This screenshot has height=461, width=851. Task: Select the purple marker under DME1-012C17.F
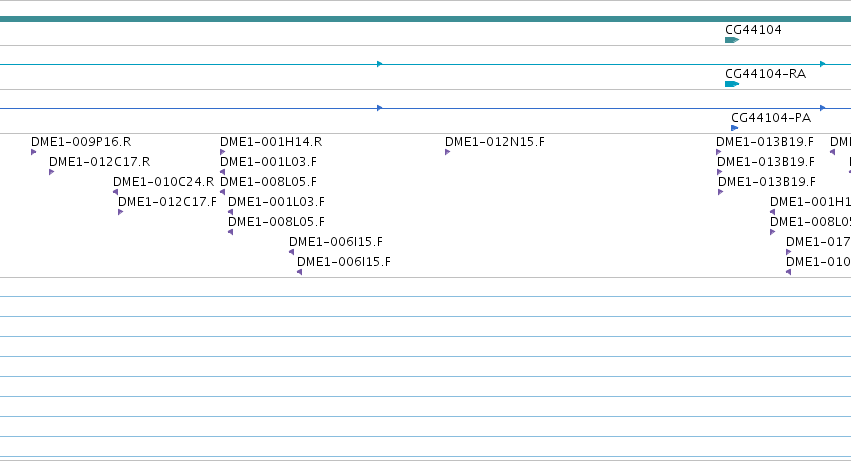[x=120, y=212]
